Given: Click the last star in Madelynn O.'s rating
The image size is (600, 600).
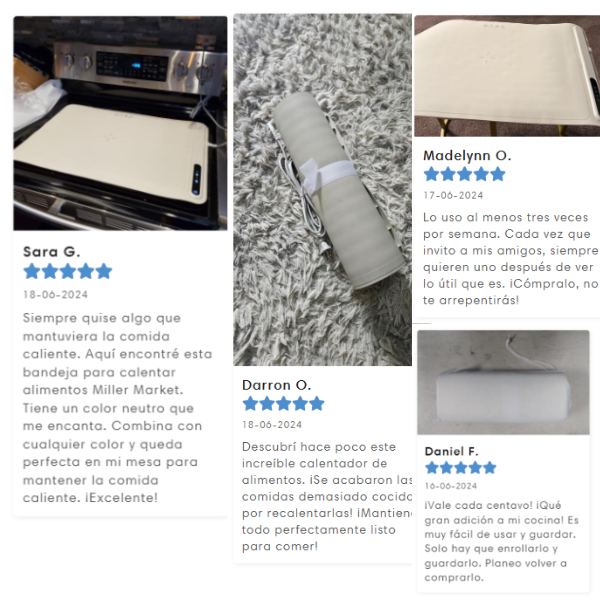Looking at the screenshot, I should (x=497, y=174).
